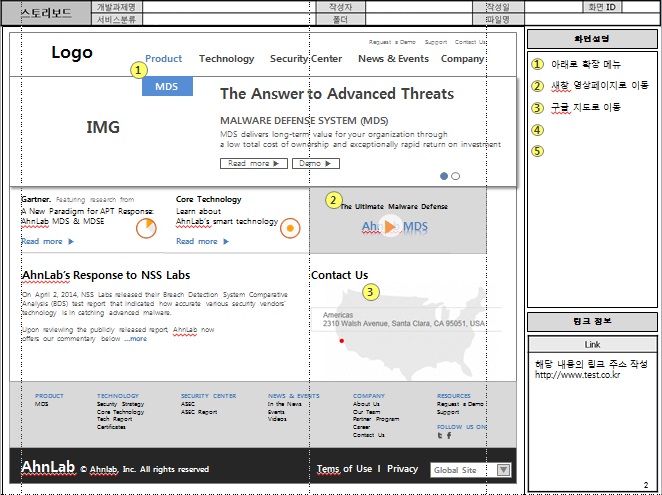
Task: Click the Support link in the top header
Action: pyautogui.click(x=436, y=42)
